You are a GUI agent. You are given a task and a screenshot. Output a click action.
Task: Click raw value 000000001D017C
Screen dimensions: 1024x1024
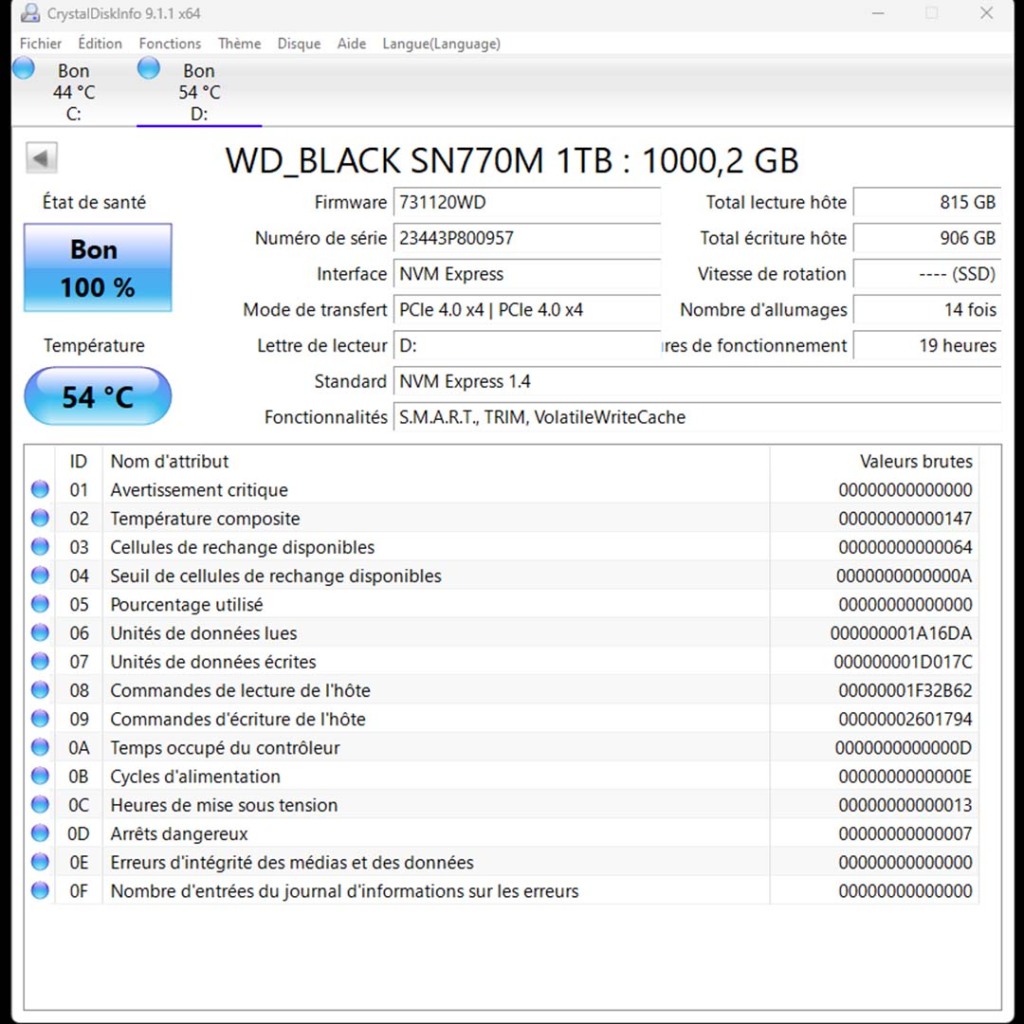click(903, 662)
